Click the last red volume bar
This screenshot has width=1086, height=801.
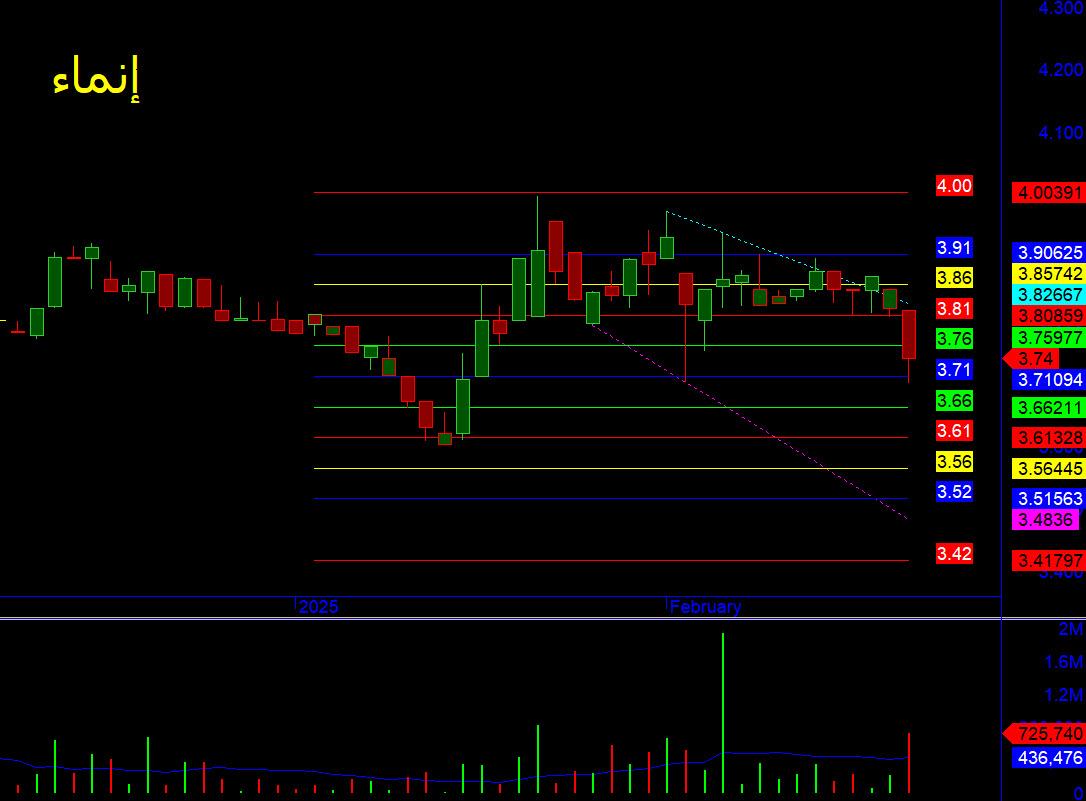[x=909, y=763]
